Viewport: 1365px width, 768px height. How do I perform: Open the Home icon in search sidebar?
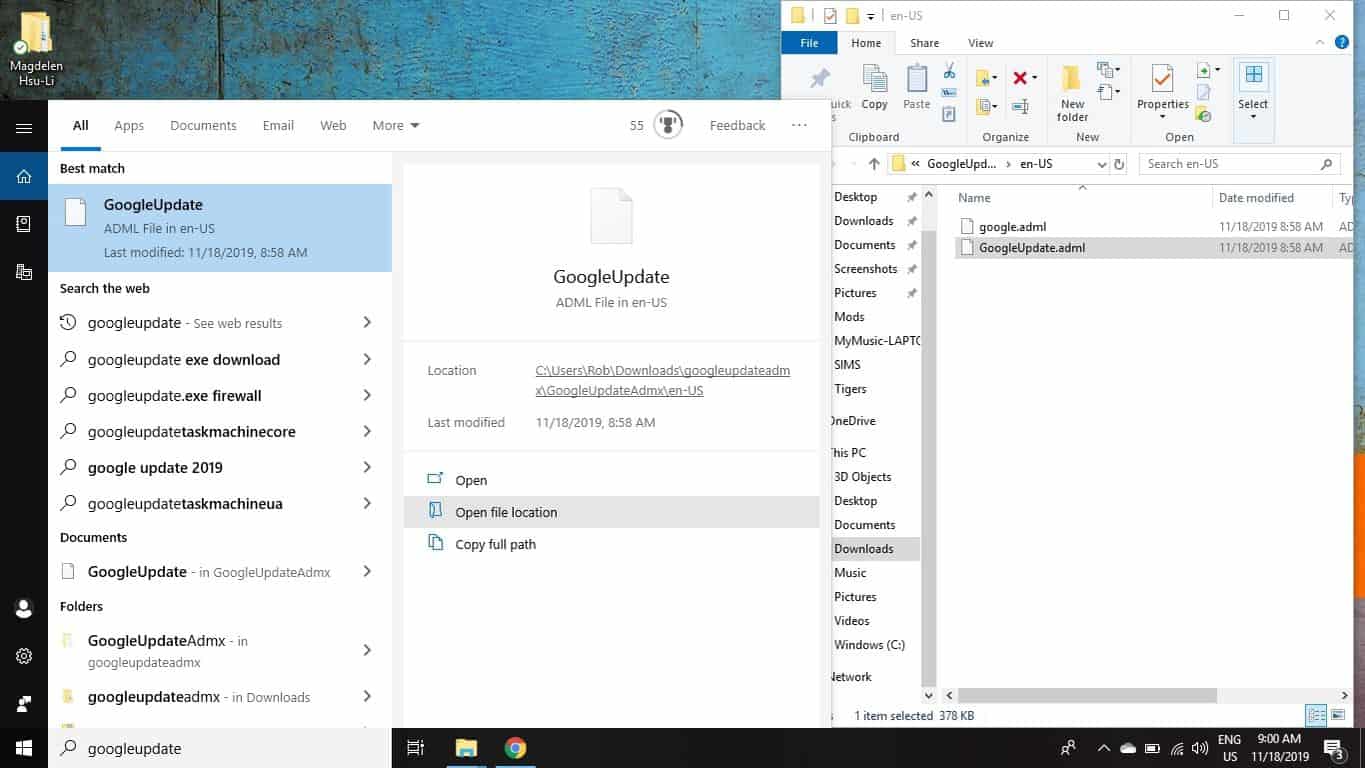24,177
